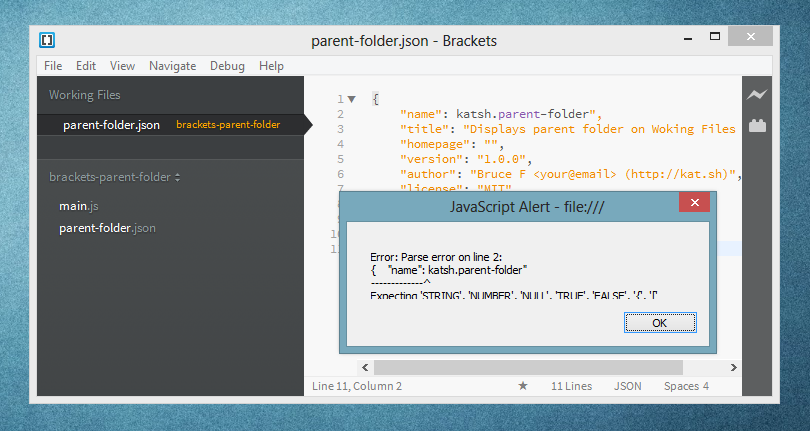This screenshot has width=810, height=431.
Task: Select parent-folder.json in Working Files
Action: click(170, 125)
